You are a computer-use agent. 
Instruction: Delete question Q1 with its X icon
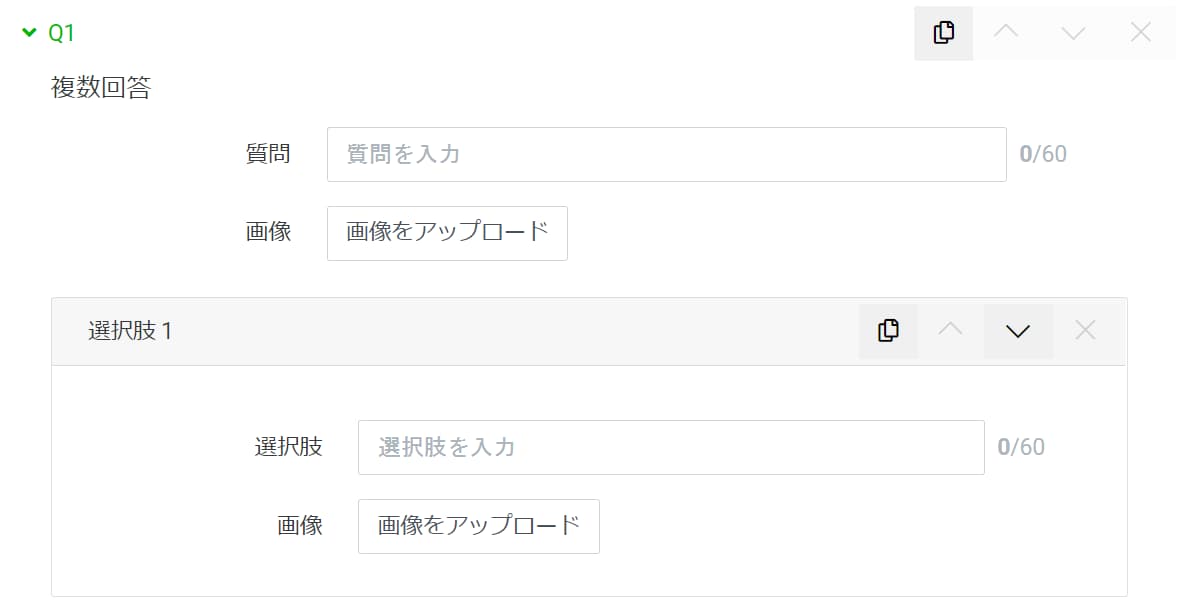[1141, 32]
